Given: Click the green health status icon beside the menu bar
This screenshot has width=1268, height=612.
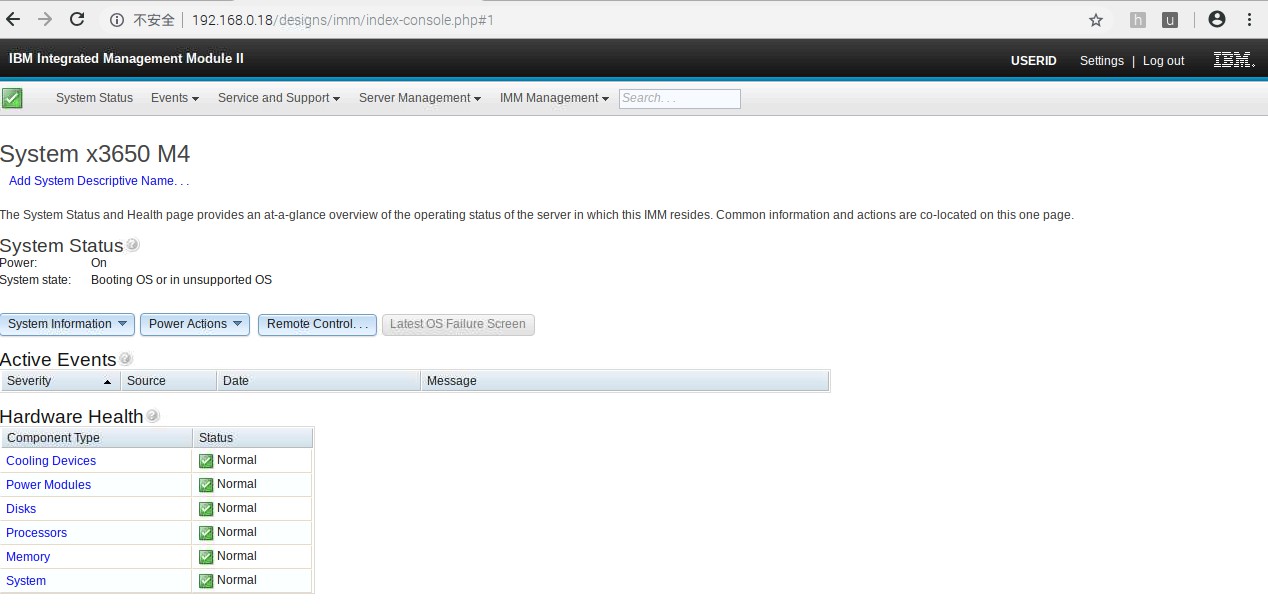Looking at the screenshot, I should 12,97.
